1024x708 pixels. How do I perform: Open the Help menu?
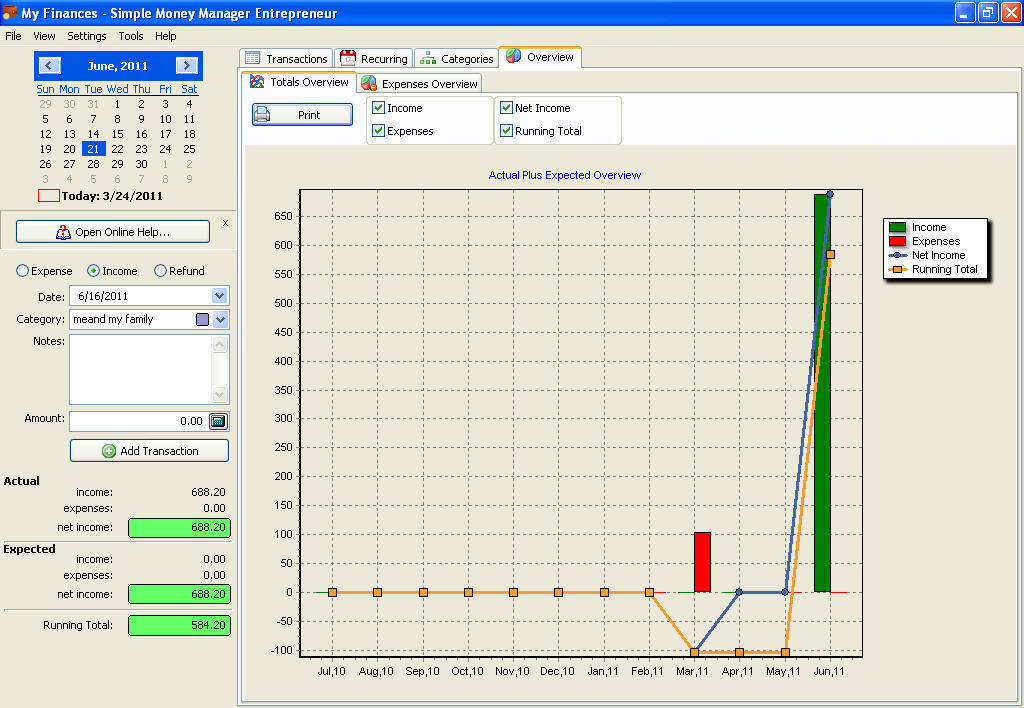point(165,36)
